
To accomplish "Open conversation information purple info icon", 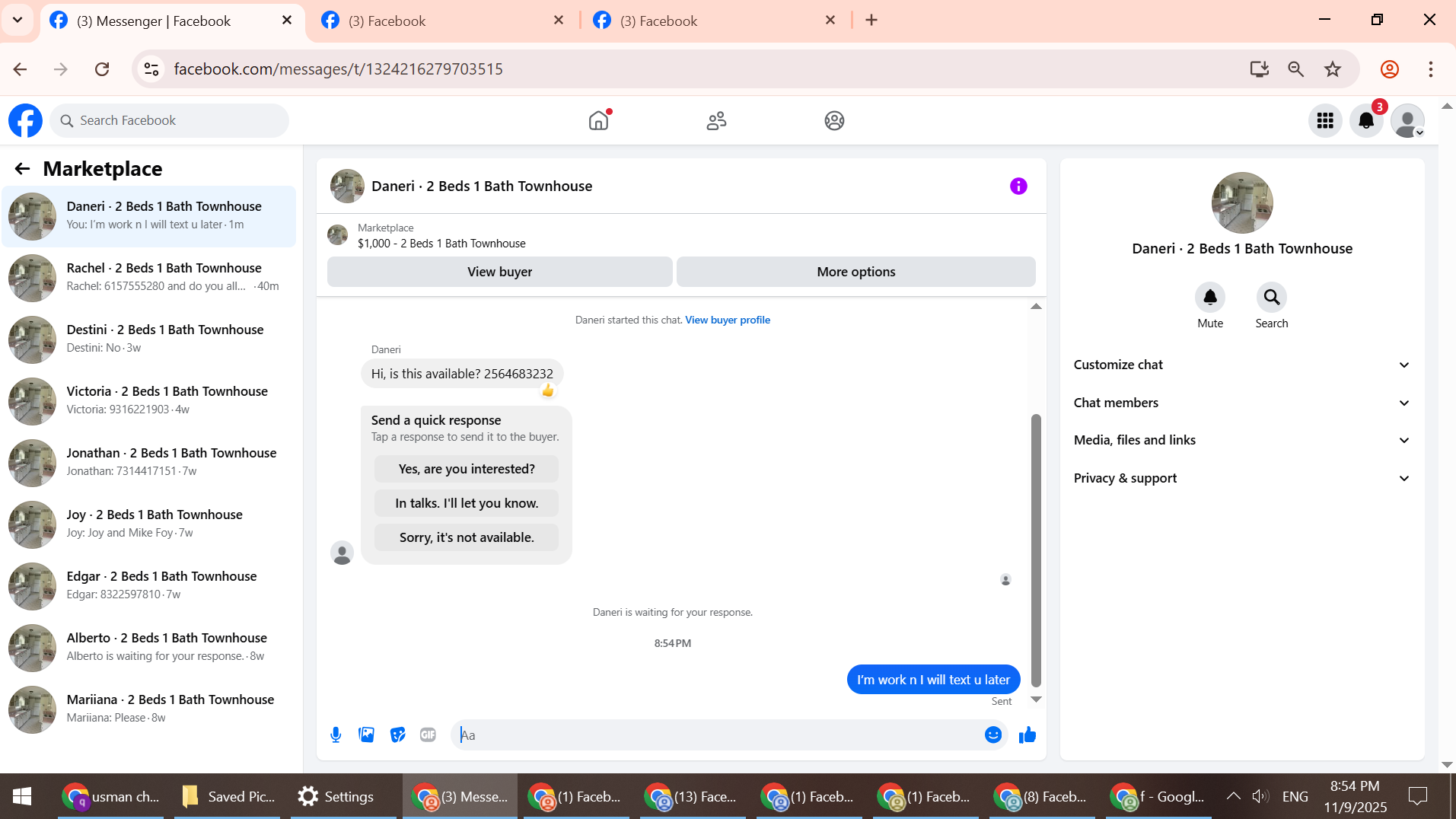I will coord(1018,186).
